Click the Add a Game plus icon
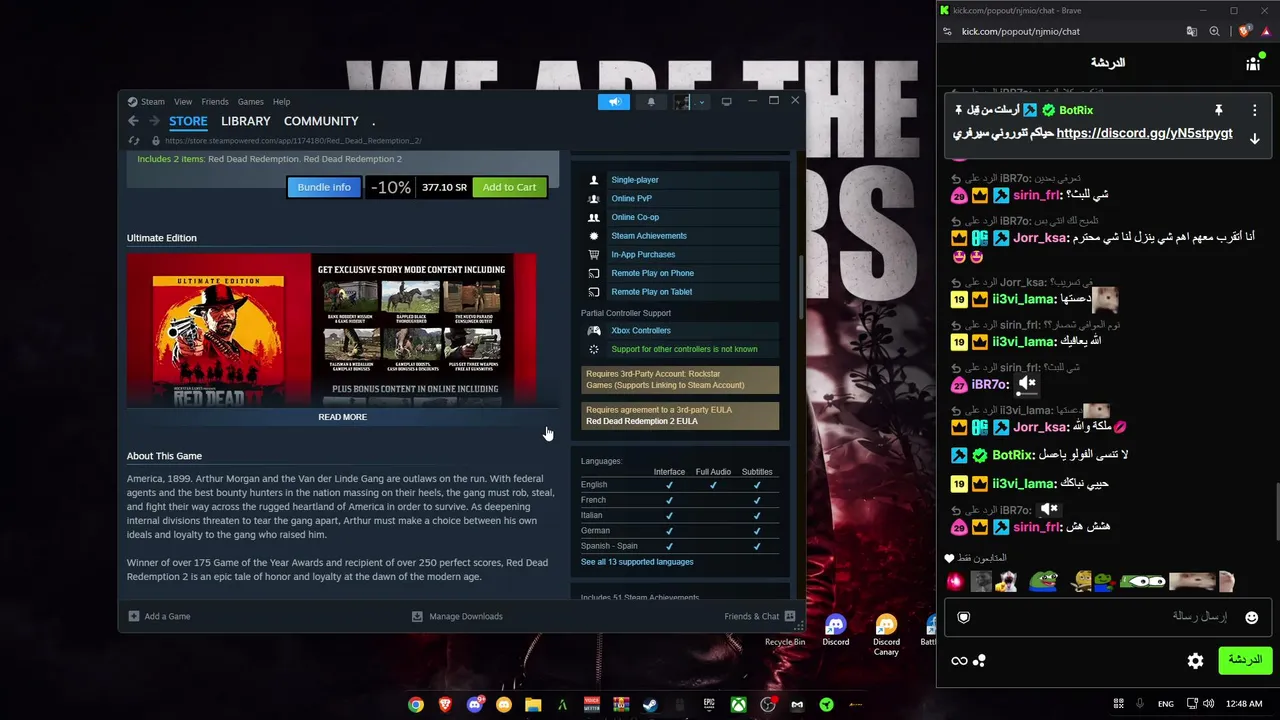Image resolution: width=1280 pixels, height=720 pixels. click(134, 616)
